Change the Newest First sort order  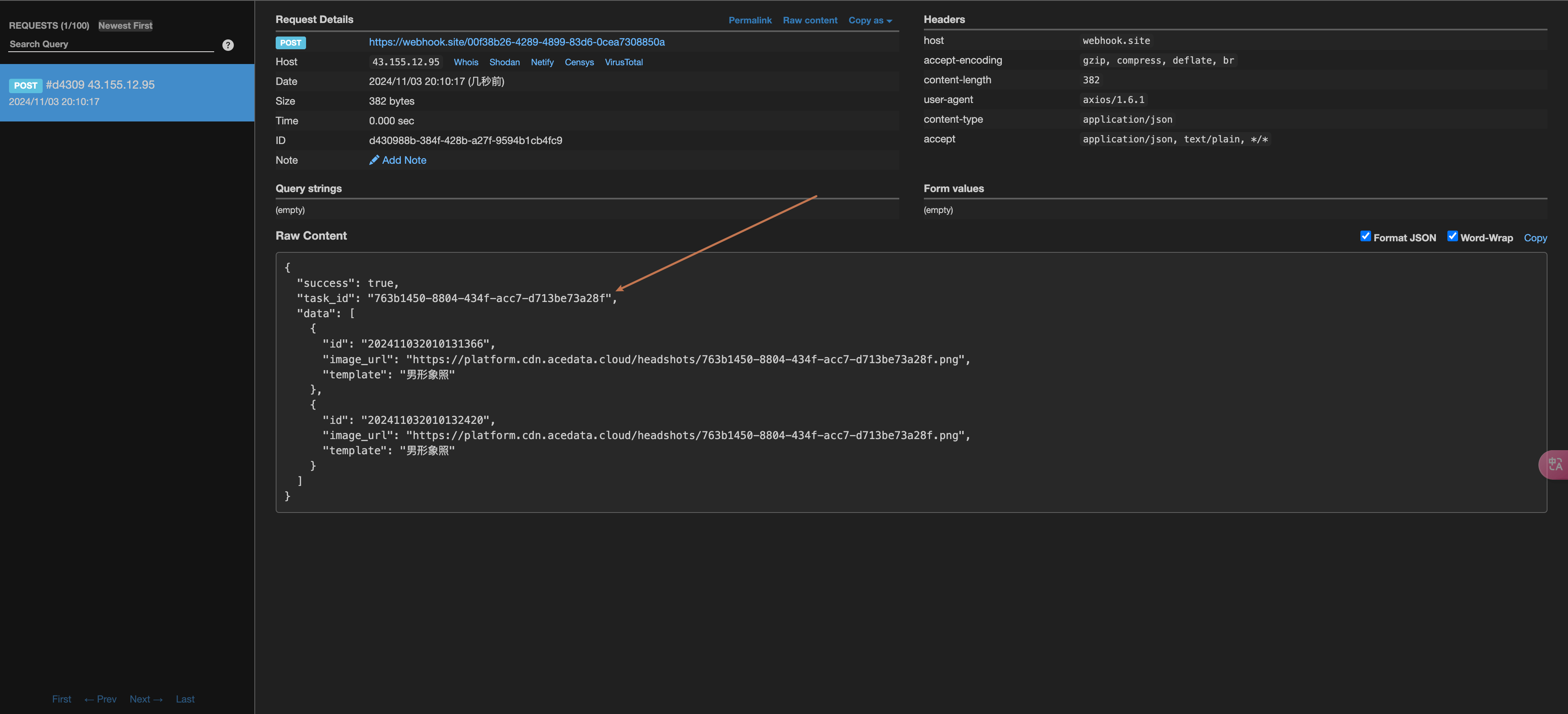126,25
